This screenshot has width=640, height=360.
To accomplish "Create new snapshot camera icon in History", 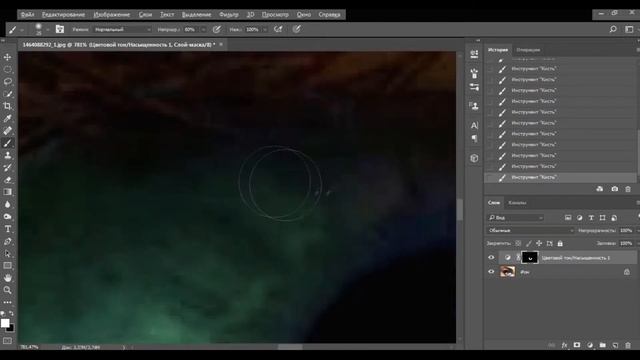I will [614, 189].
